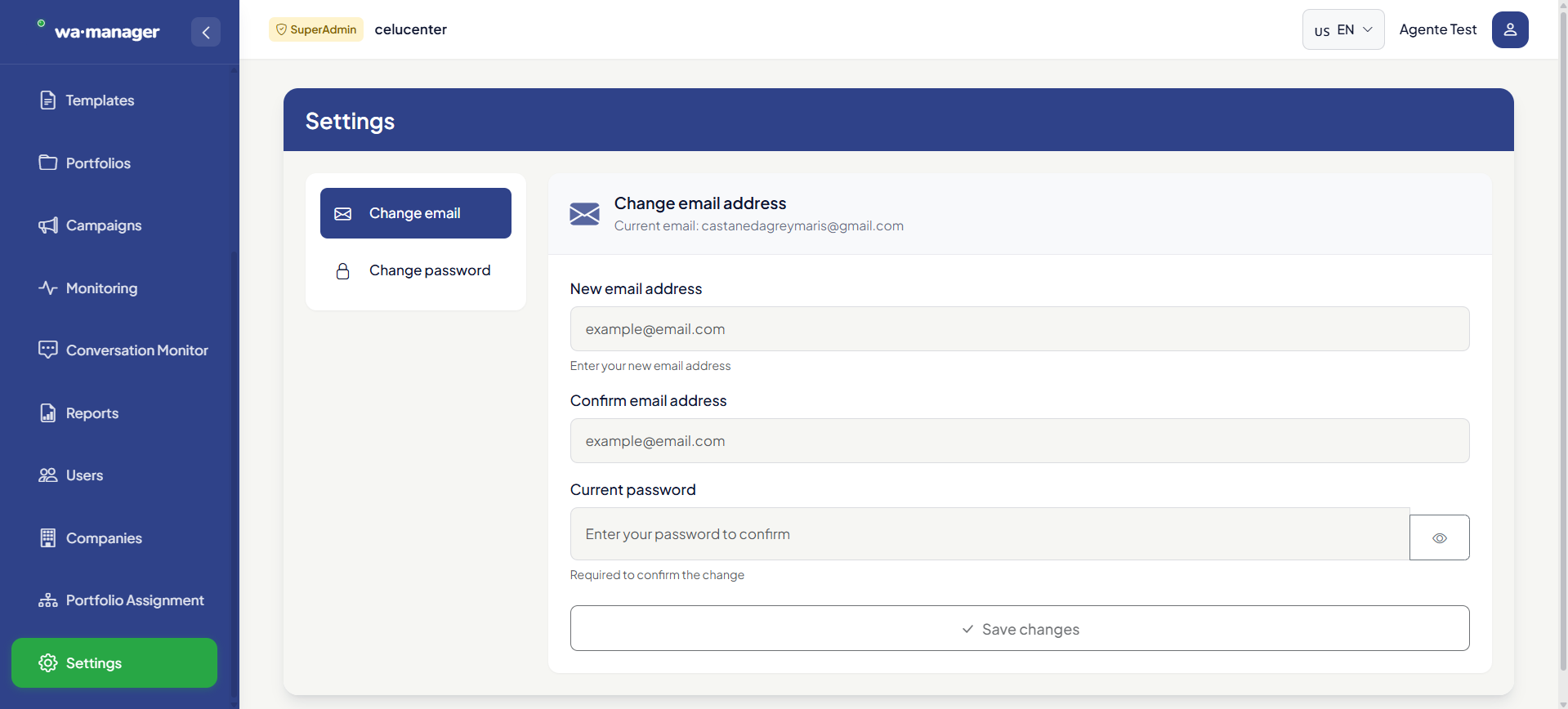Open the EN language dropdown
The image size is (1568, 709).
click(x=1343, y=29)
